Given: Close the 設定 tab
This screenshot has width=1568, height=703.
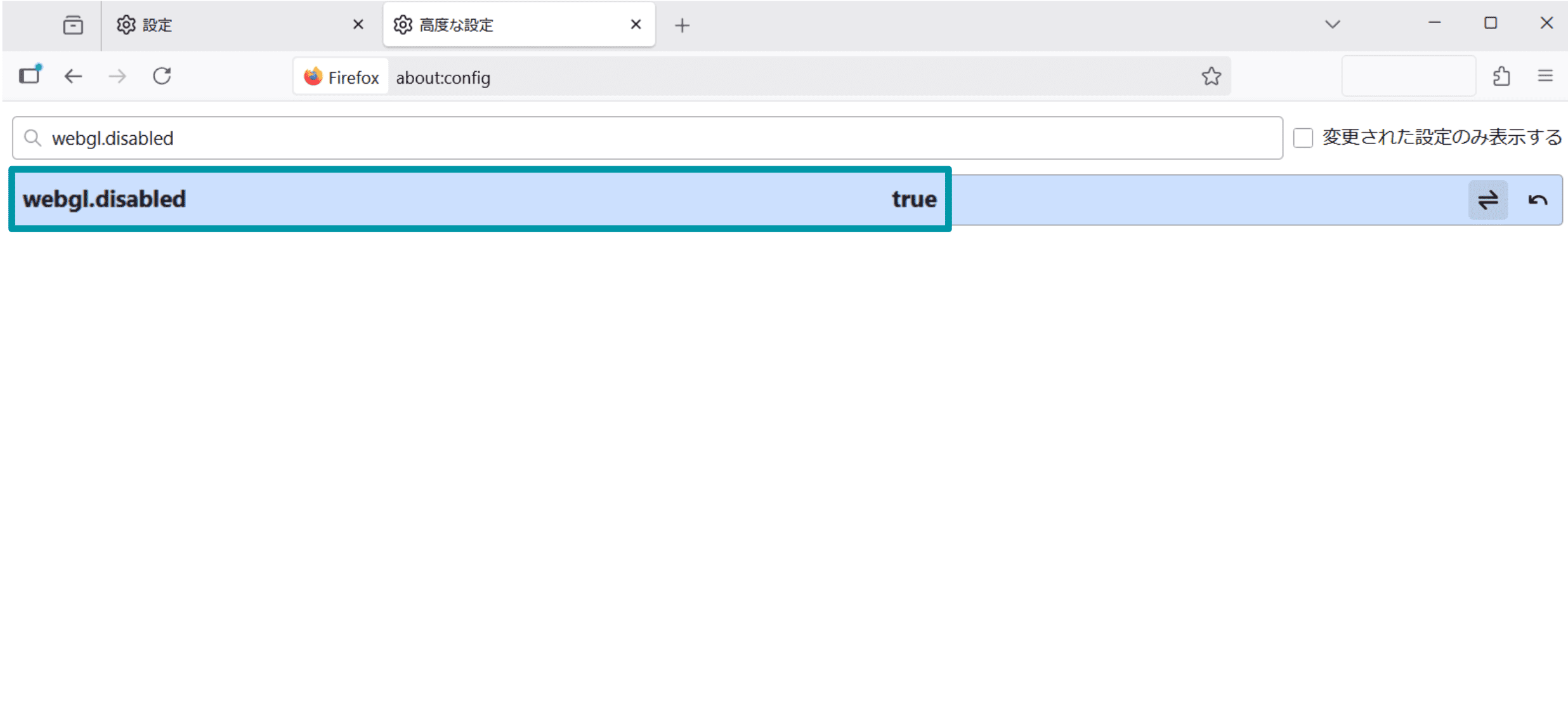Looking at the screenshot, I should point(358,24).
